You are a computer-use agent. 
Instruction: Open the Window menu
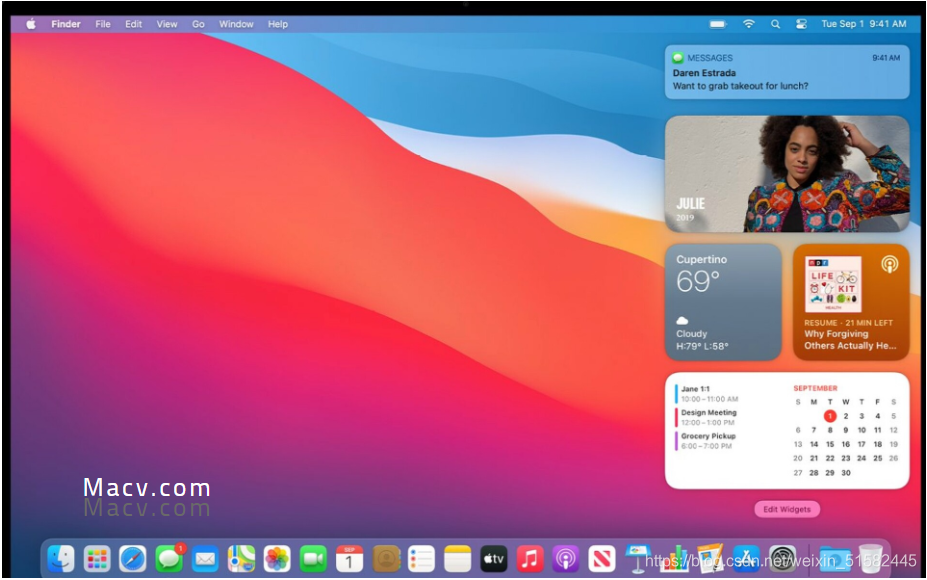tap(236, 24)
